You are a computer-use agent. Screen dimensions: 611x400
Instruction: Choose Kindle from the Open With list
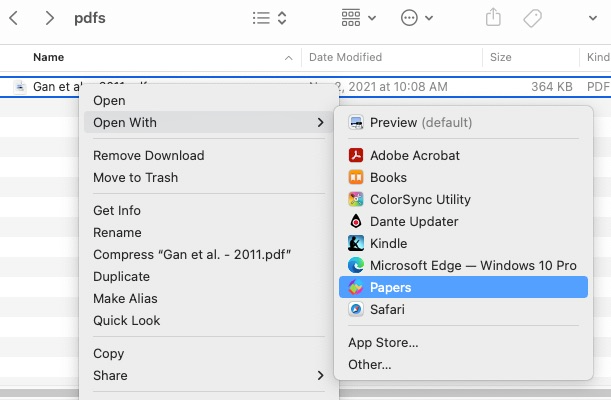pos(389,243)
